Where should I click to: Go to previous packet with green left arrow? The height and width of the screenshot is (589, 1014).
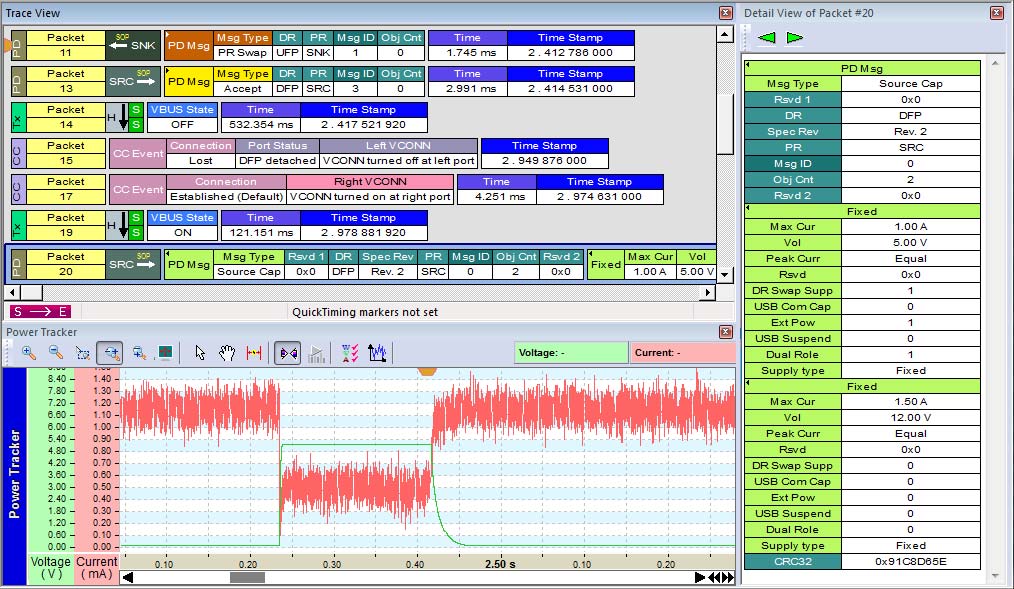(x=765, y=38)
